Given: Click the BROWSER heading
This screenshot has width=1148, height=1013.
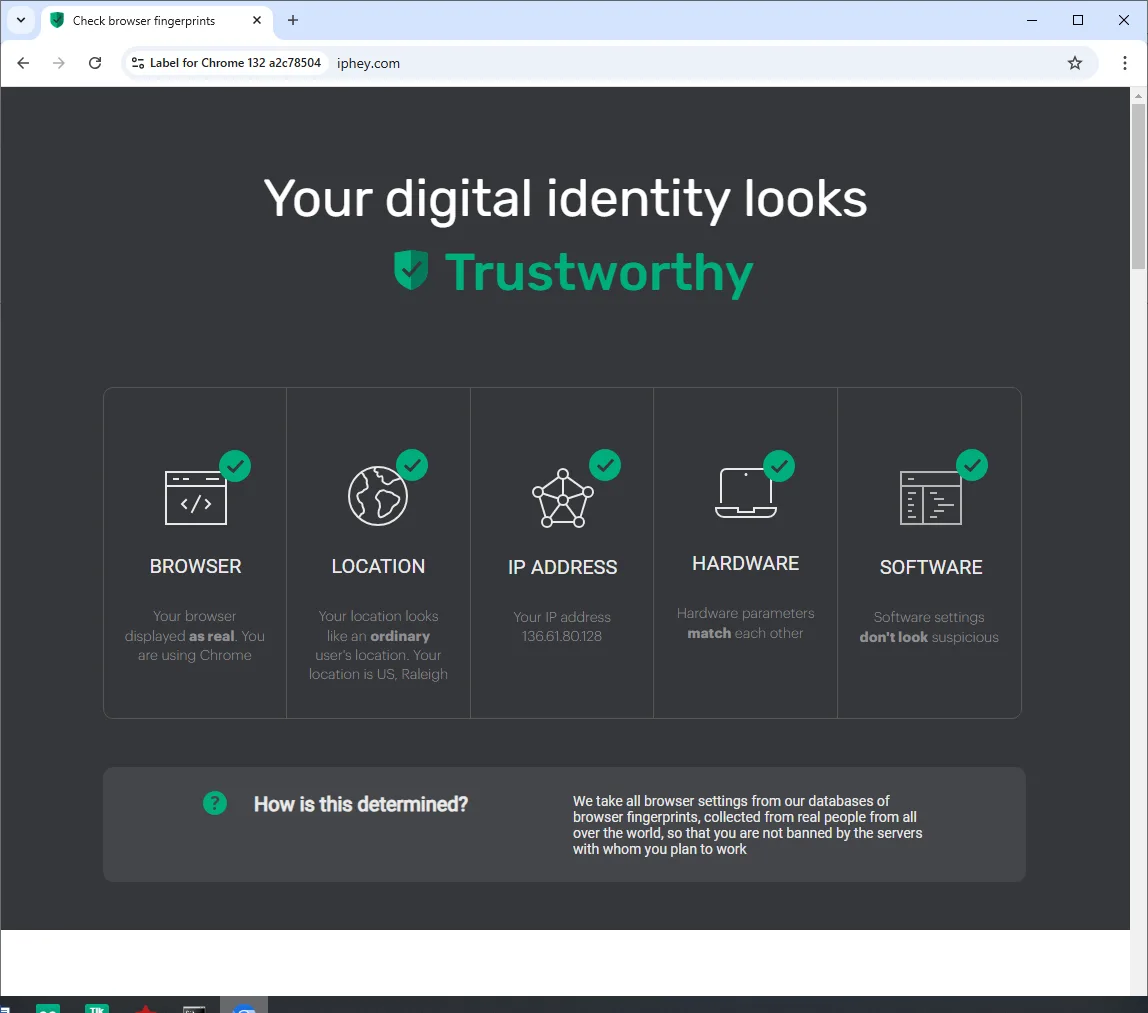Looking at the screenshot, I should [195, 567].
